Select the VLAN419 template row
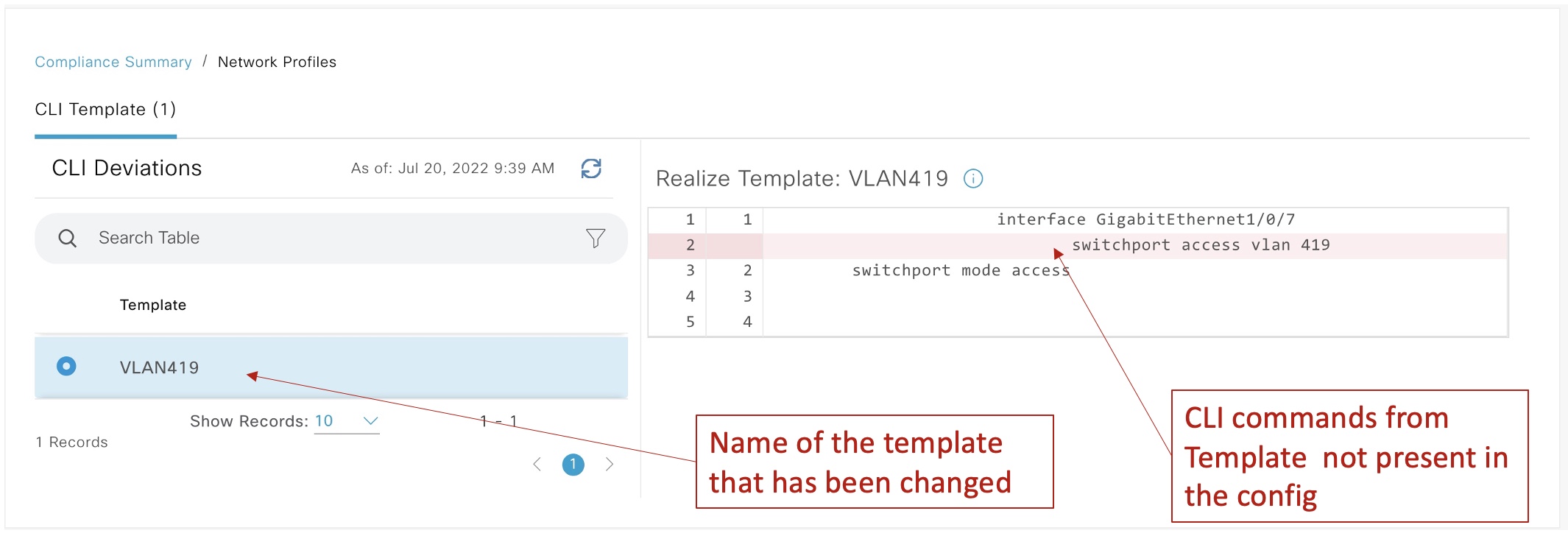This screenshot has height=536, width=1568. [x=331, y=367]
